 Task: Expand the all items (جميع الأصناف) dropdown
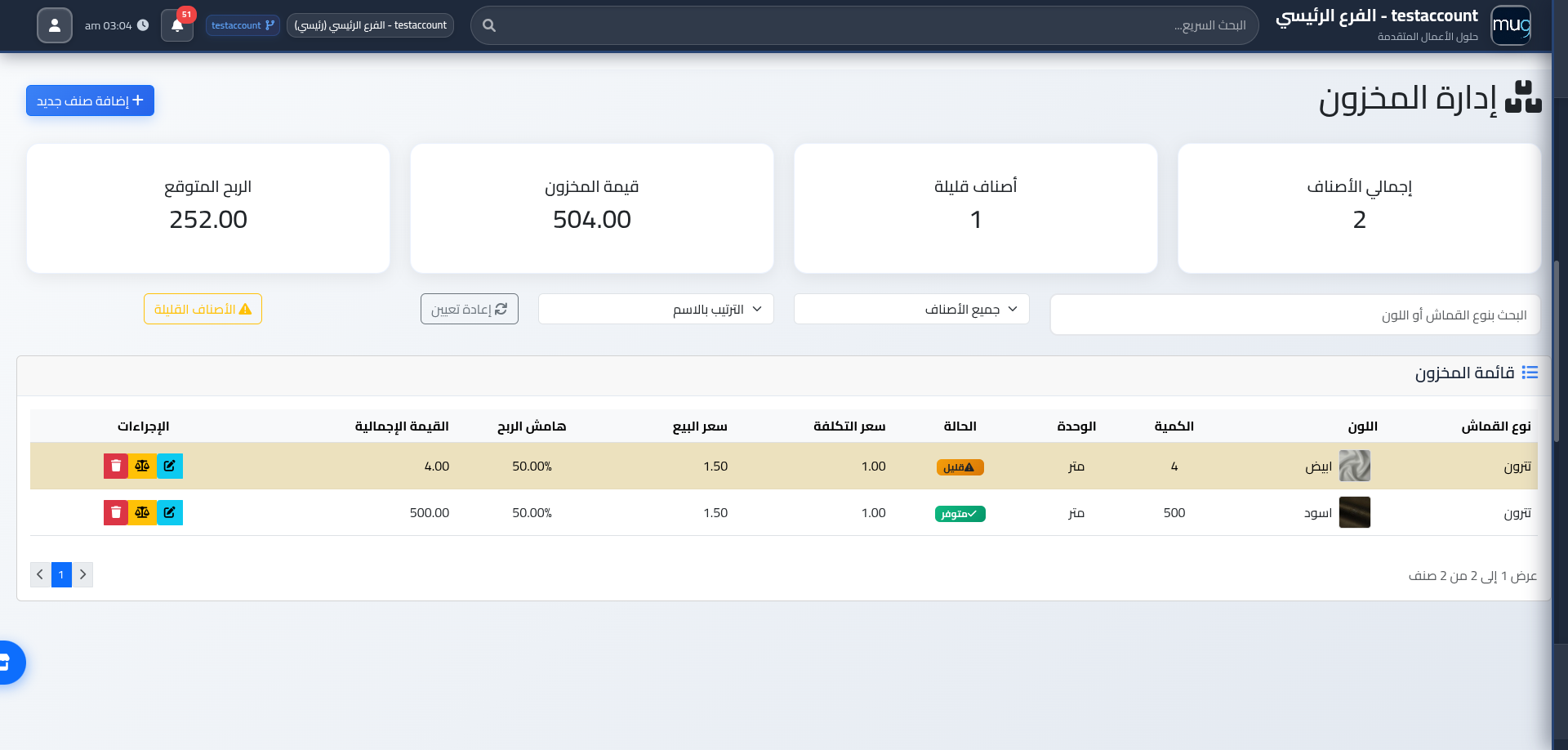911,309
